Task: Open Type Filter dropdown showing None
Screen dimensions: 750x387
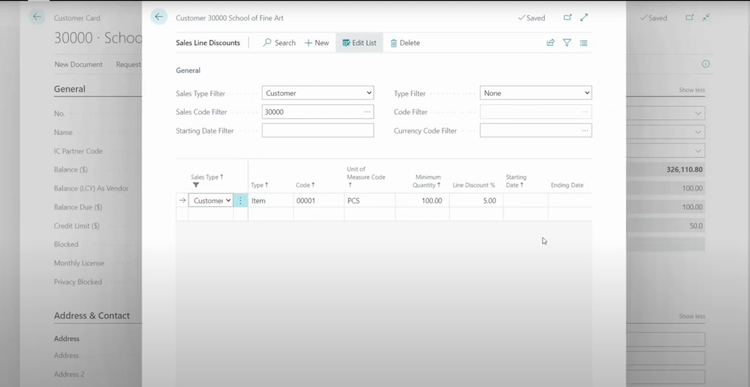Action: 536,93
